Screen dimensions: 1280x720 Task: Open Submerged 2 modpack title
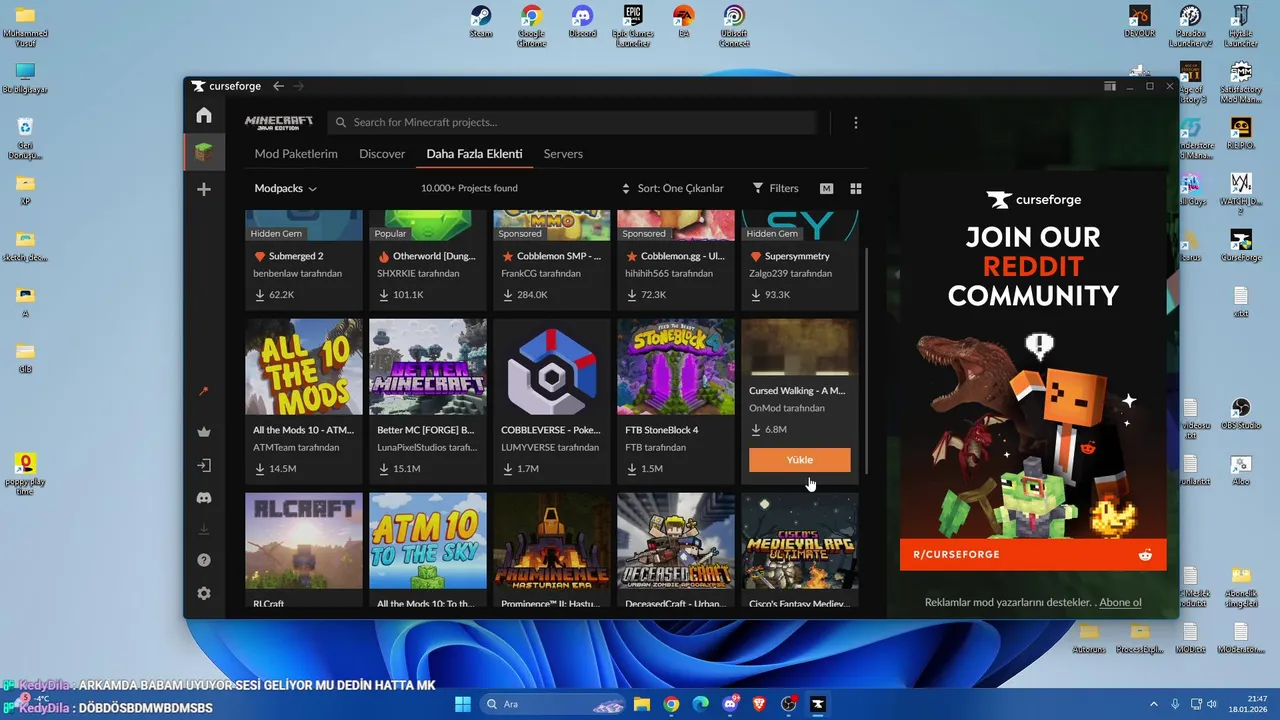[x=296, y=256]
